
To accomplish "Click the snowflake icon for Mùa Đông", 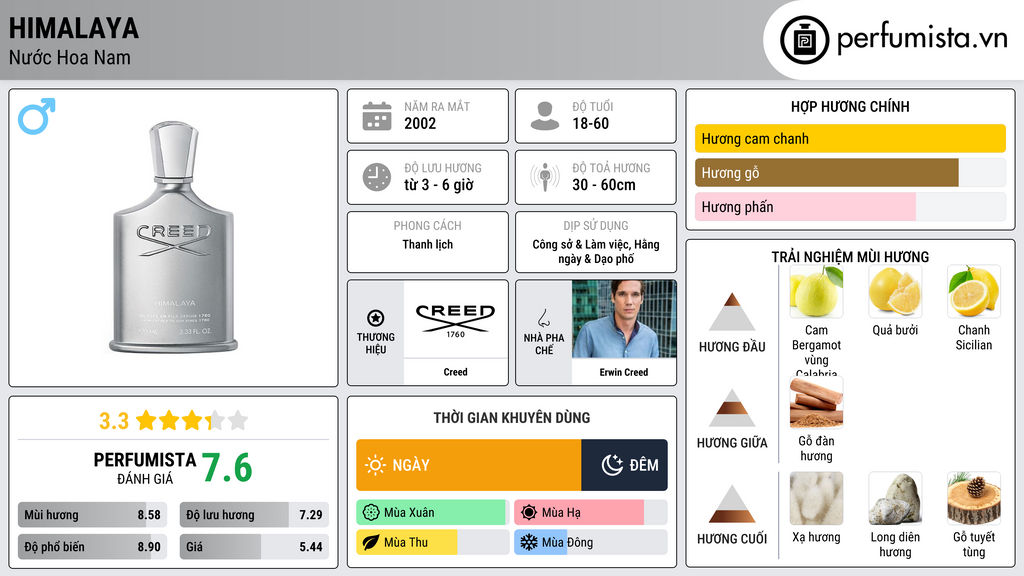I will tap(529, 543).
